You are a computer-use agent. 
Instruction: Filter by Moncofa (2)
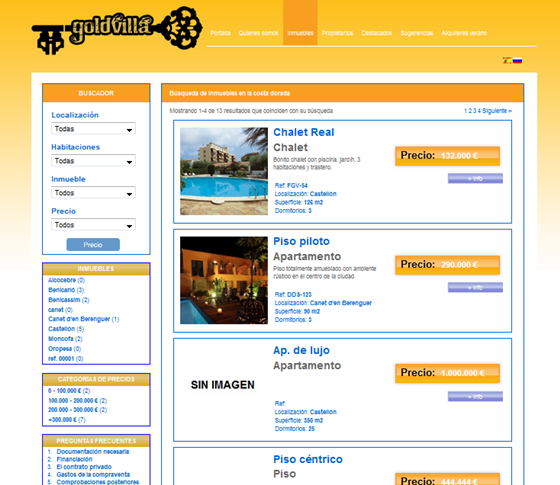click(x=65, y=339)
